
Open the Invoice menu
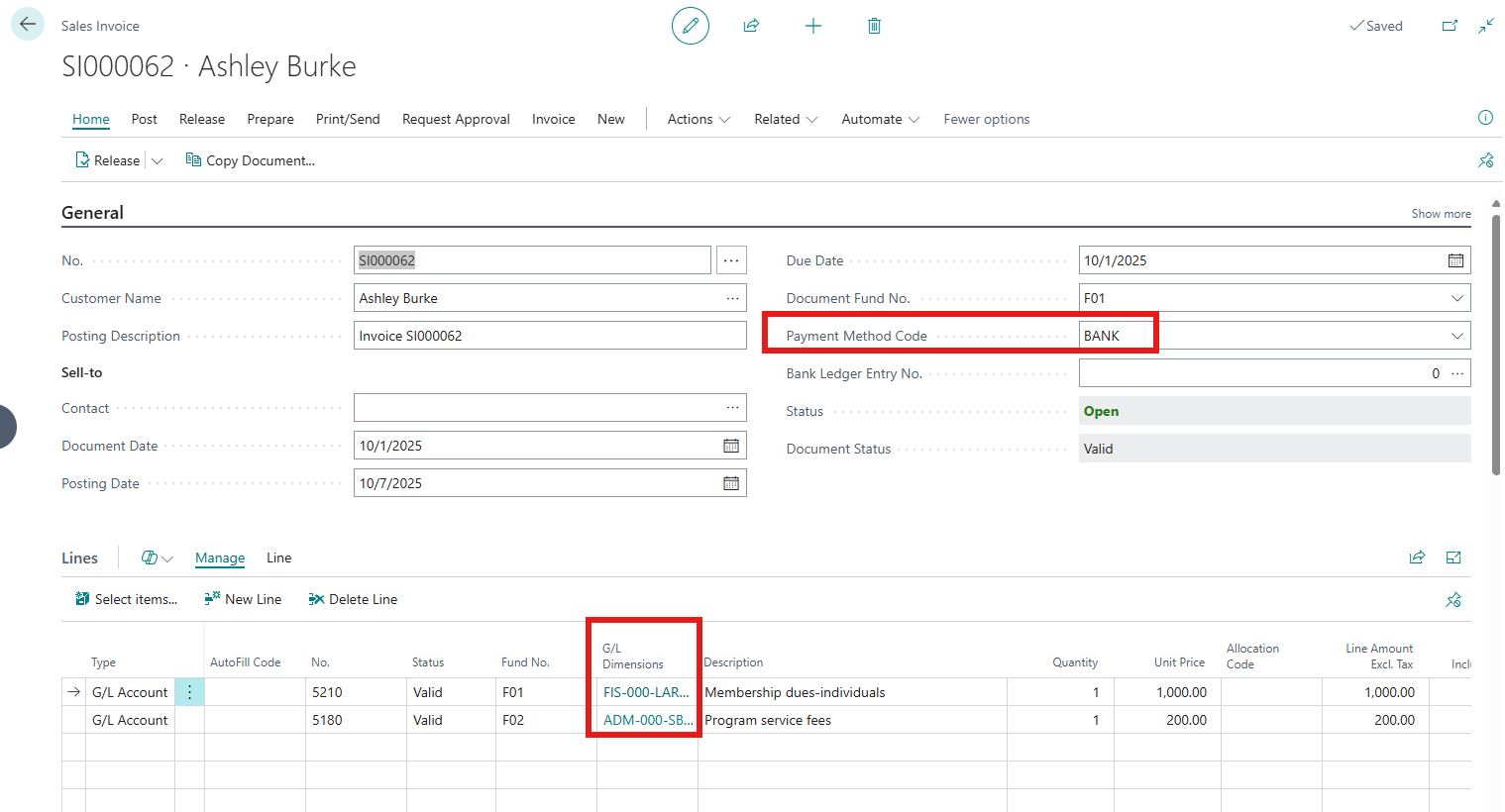pos(553,119)
